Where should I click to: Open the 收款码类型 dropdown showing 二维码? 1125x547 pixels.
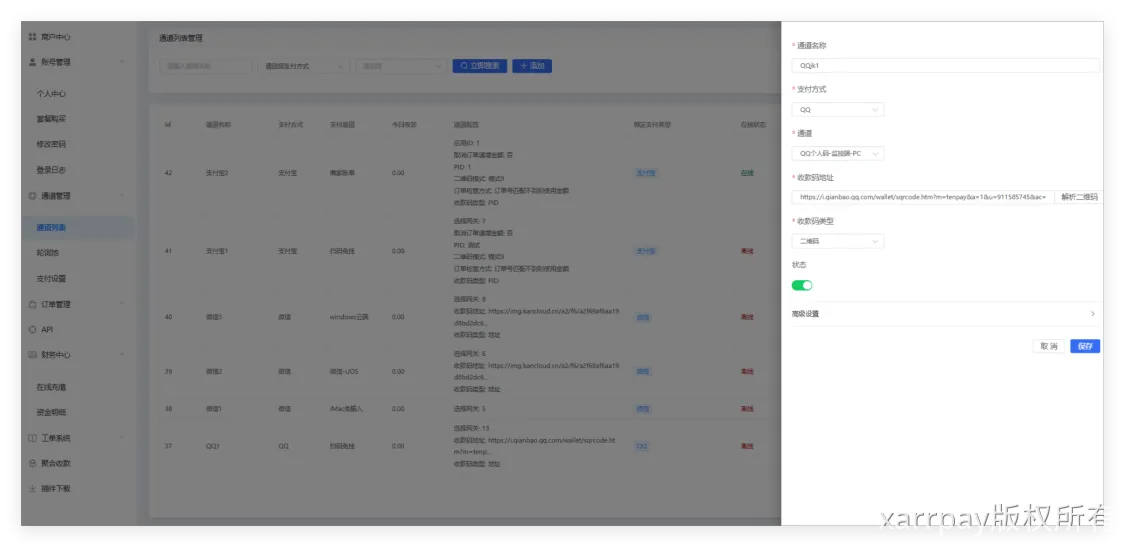point(838,241)
